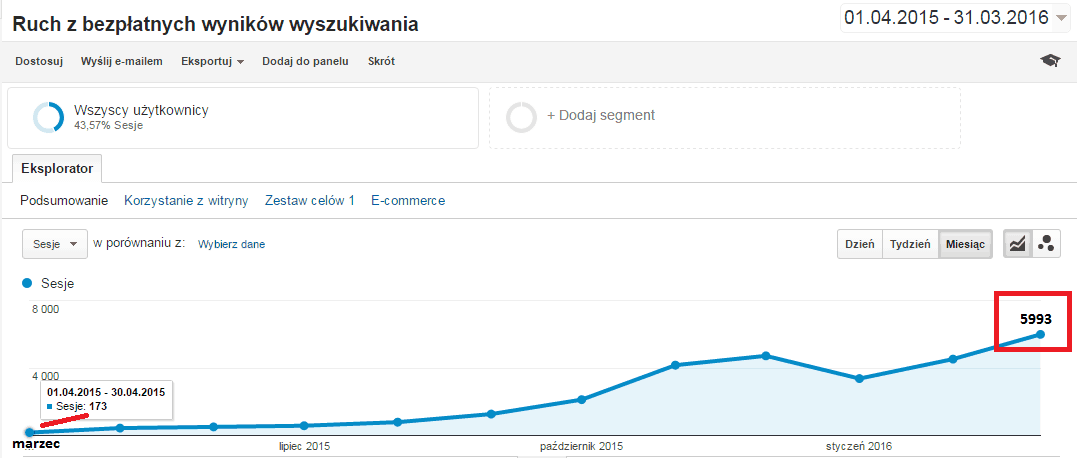
Task: Open the Sesje metric dropdown
Action: click(x=55, y=244)
